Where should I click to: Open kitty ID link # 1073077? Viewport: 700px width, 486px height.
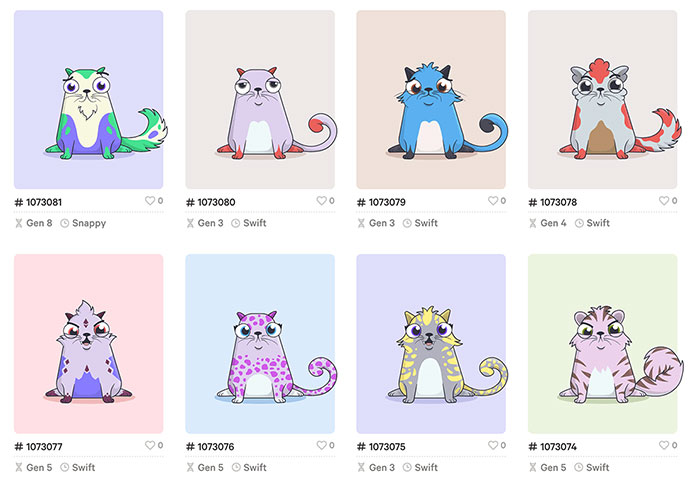[x=39, y=446]
